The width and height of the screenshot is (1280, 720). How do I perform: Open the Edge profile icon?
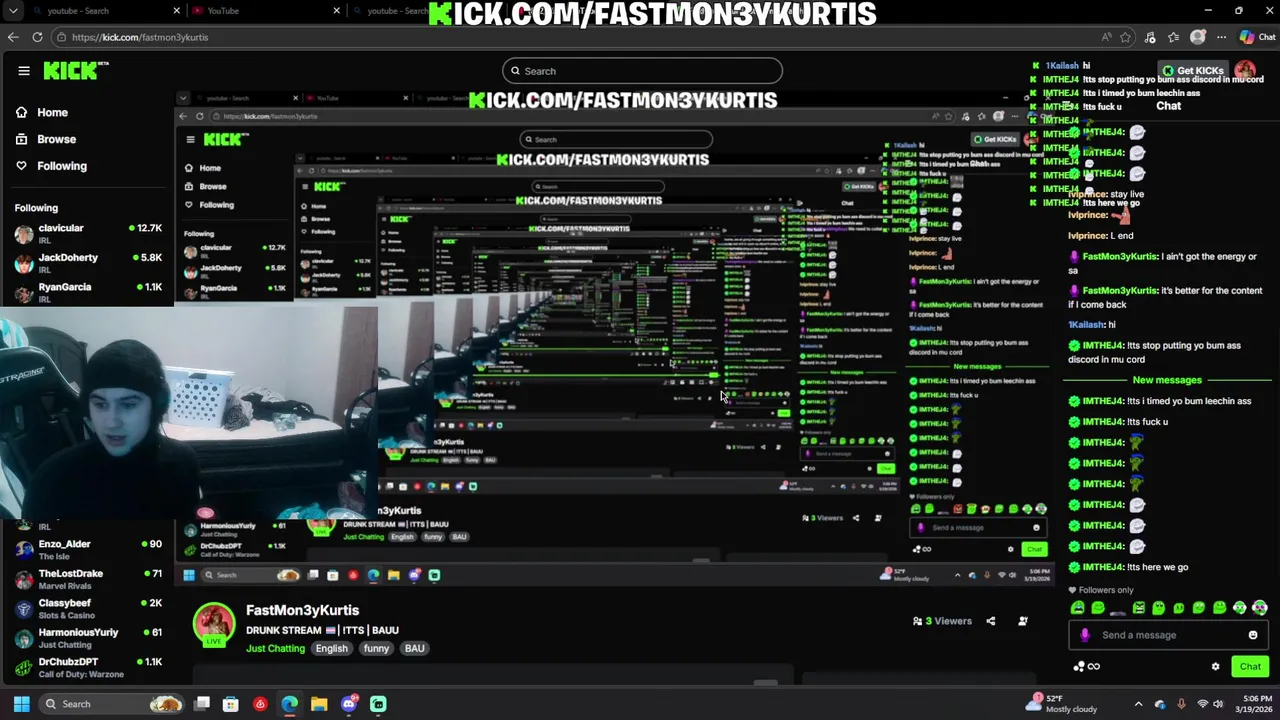click(x=1198, y=37)
